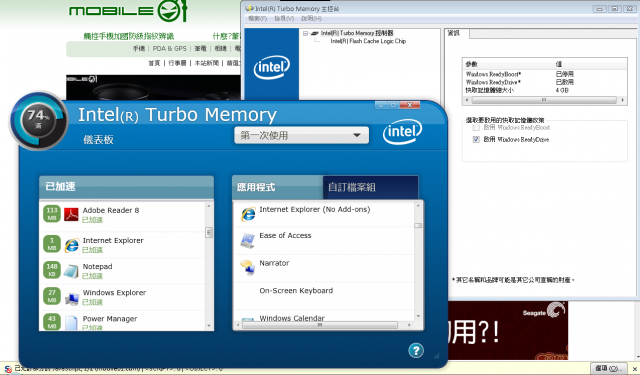Click the accelerated list scroll-up arrow
This screenshot has height=375, width=640.
[209, 206]
